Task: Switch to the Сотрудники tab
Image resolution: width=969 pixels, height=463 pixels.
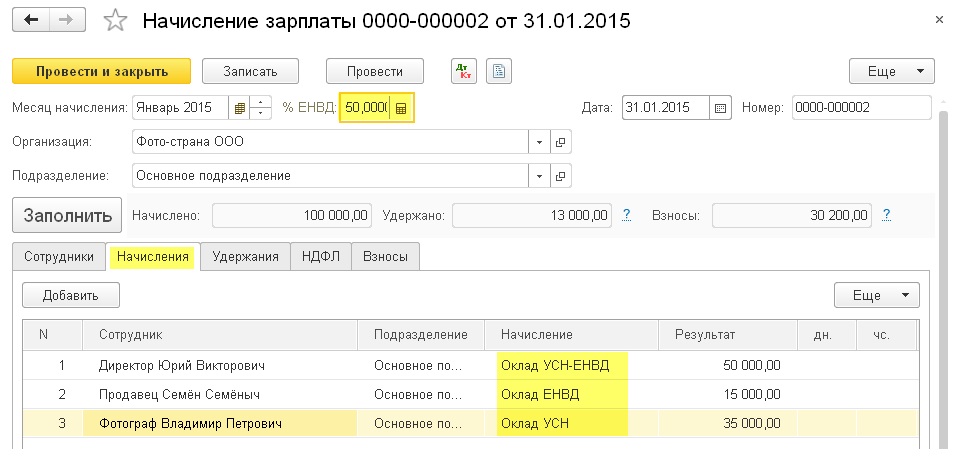Action: tap(59, 257)
